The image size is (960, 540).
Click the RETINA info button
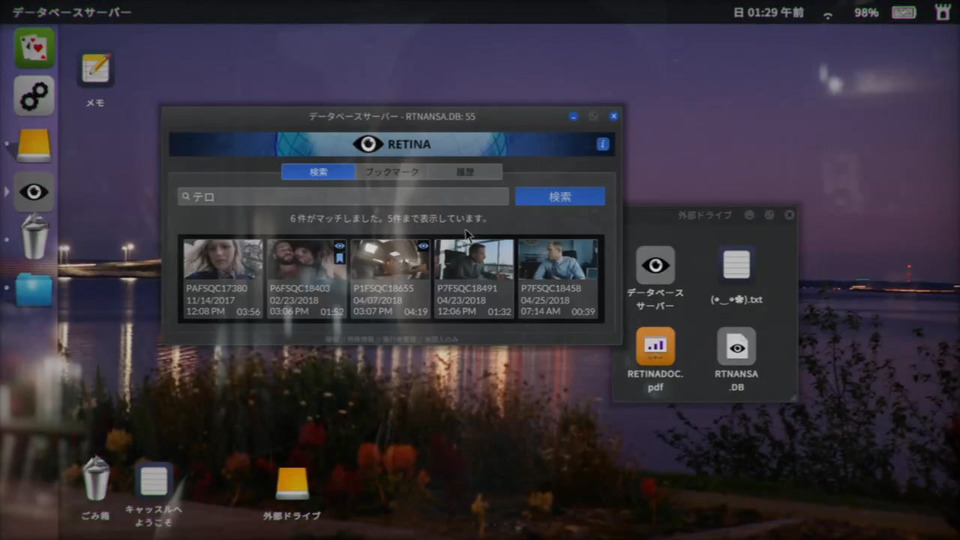tap(602, 144)
